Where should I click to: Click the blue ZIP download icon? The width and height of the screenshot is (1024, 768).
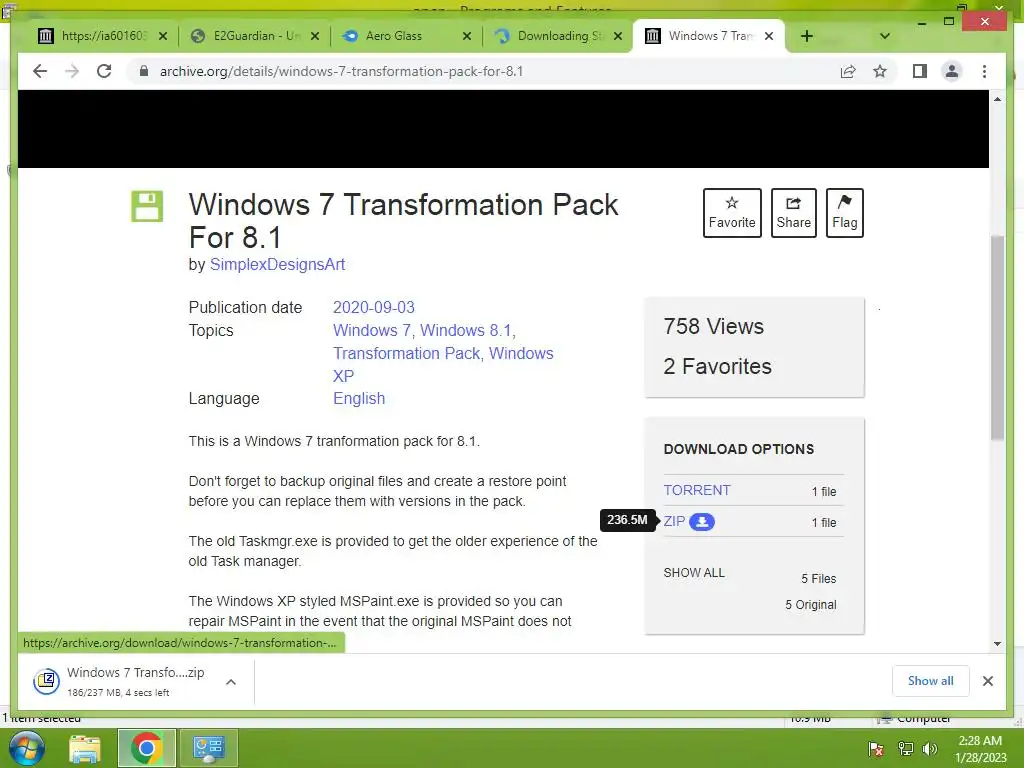tap(702, 522)
